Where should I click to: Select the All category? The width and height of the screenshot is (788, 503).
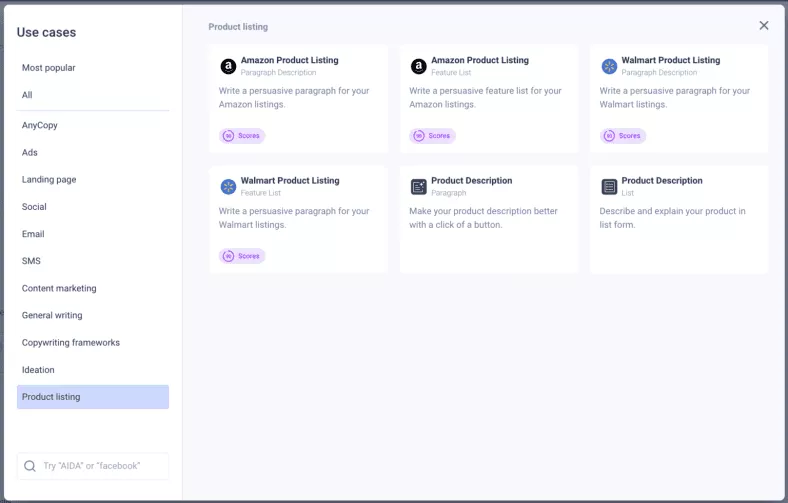tap(93, 95)
